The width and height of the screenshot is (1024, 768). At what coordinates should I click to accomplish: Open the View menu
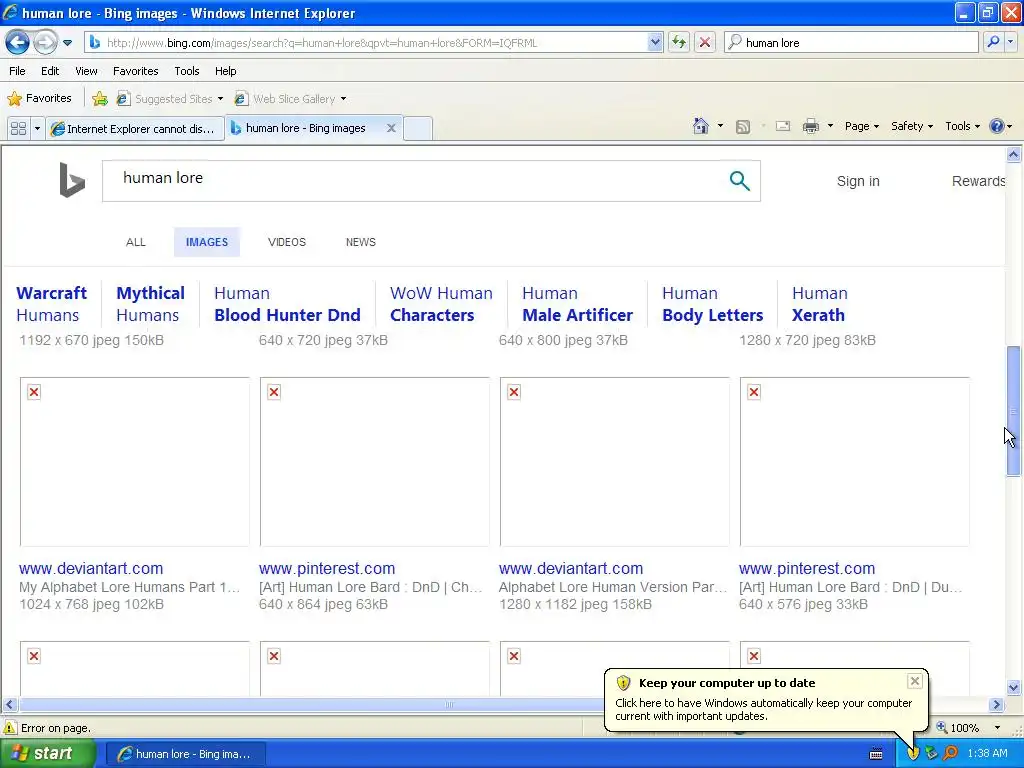(86, 71)
